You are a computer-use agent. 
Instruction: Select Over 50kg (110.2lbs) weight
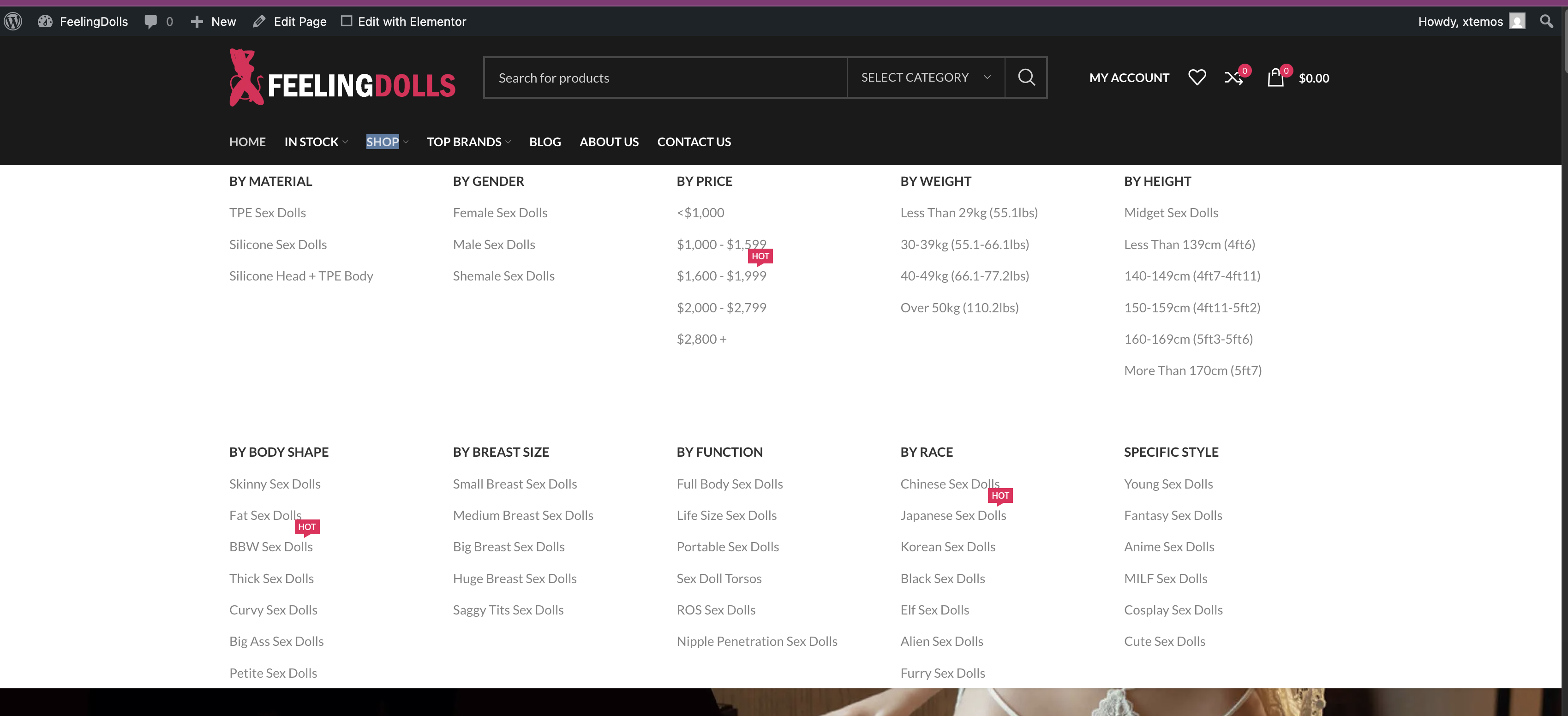coord(959,308)
